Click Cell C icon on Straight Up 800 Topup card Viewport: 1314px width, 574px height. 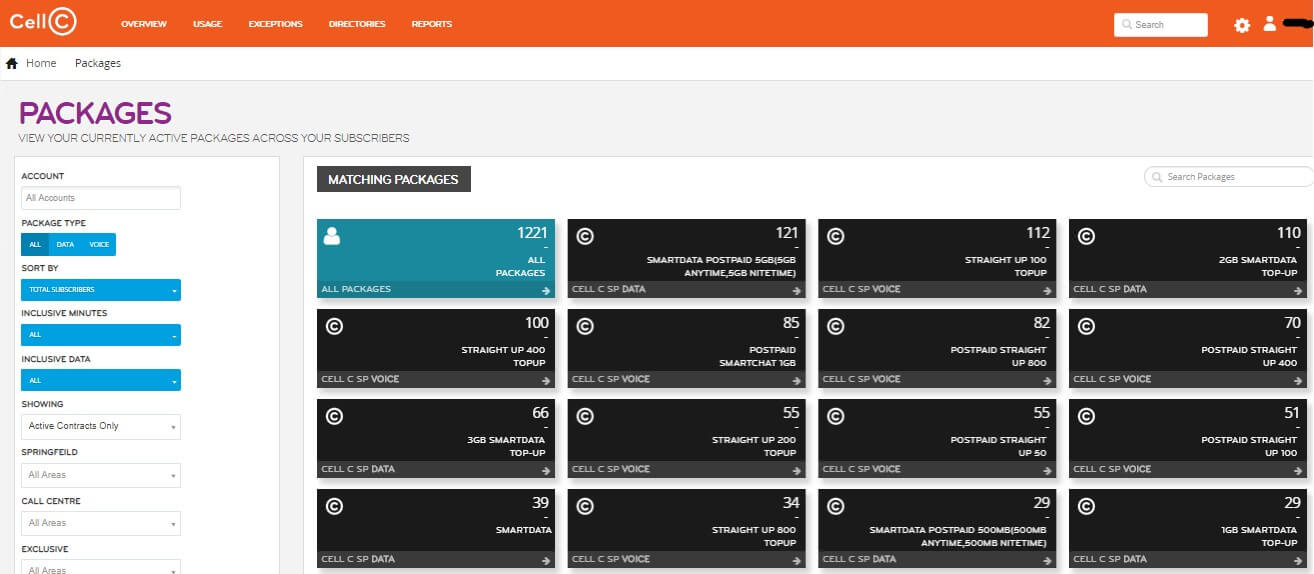pos(585,506)
